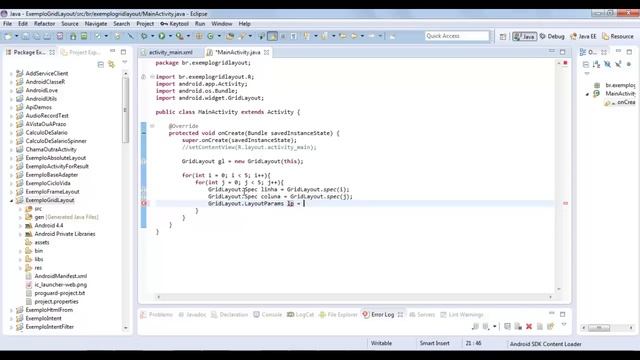Expand the AddServiceClient project

(x=11, y=73)
